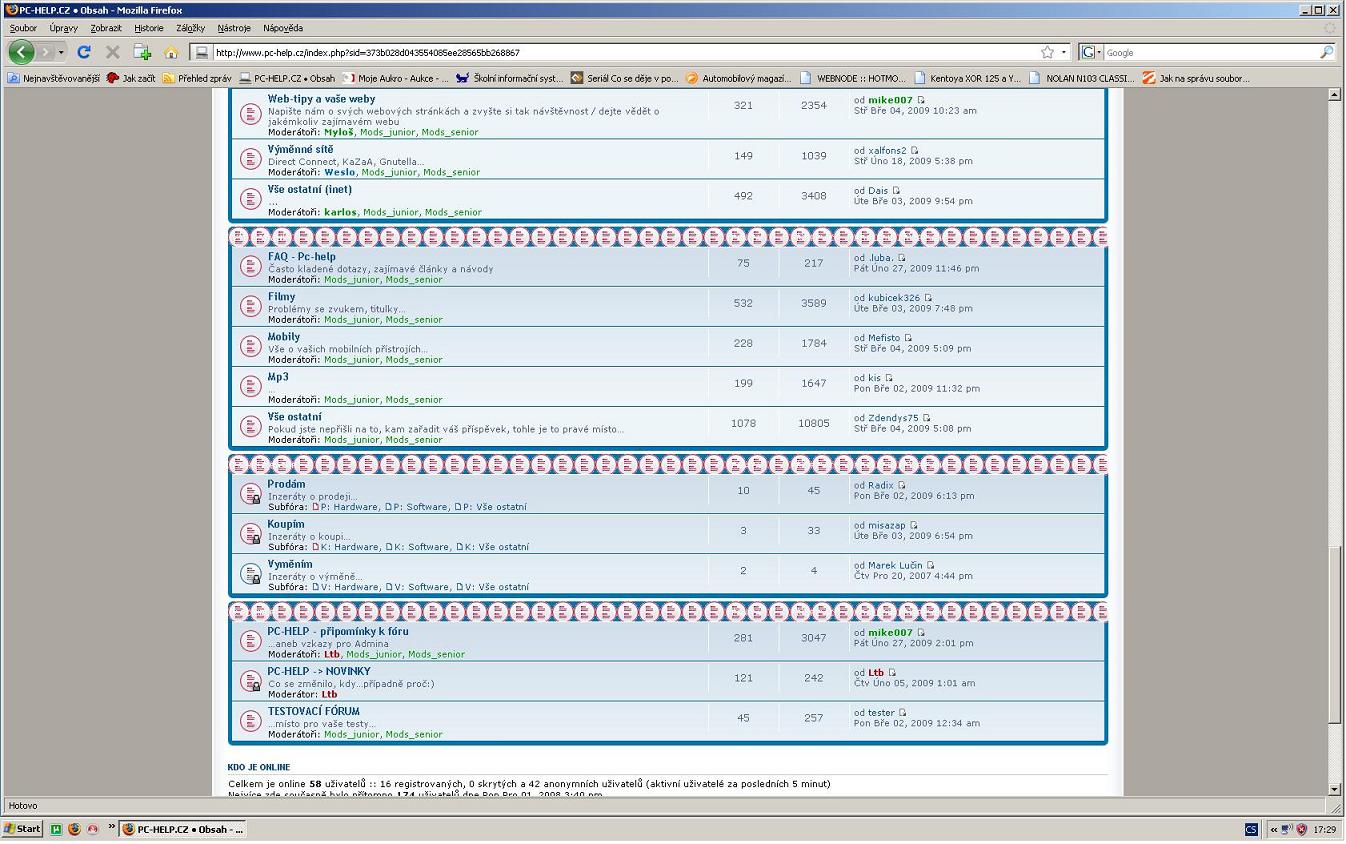The image size is (1346, 844).
Task: Open a new tab using the toolbar icon
Action: (142, 52)
